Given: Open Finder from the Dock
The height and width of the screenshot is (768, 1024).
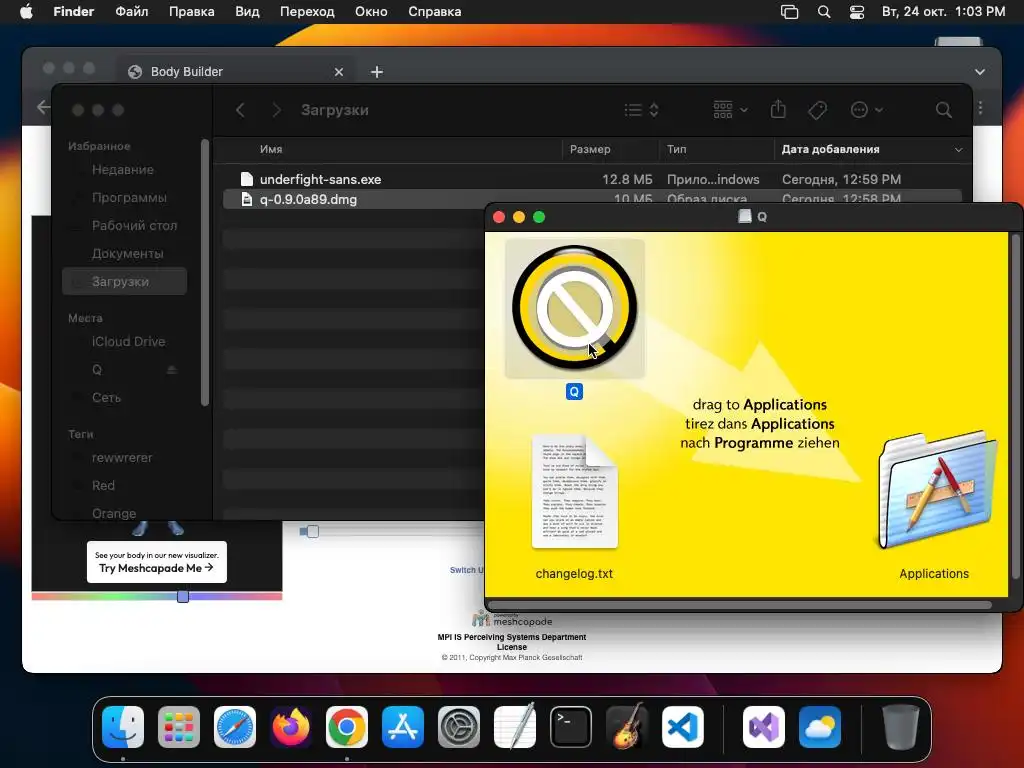Looking at the screenshot, I should pyautogui.click(x=123, y=727).
